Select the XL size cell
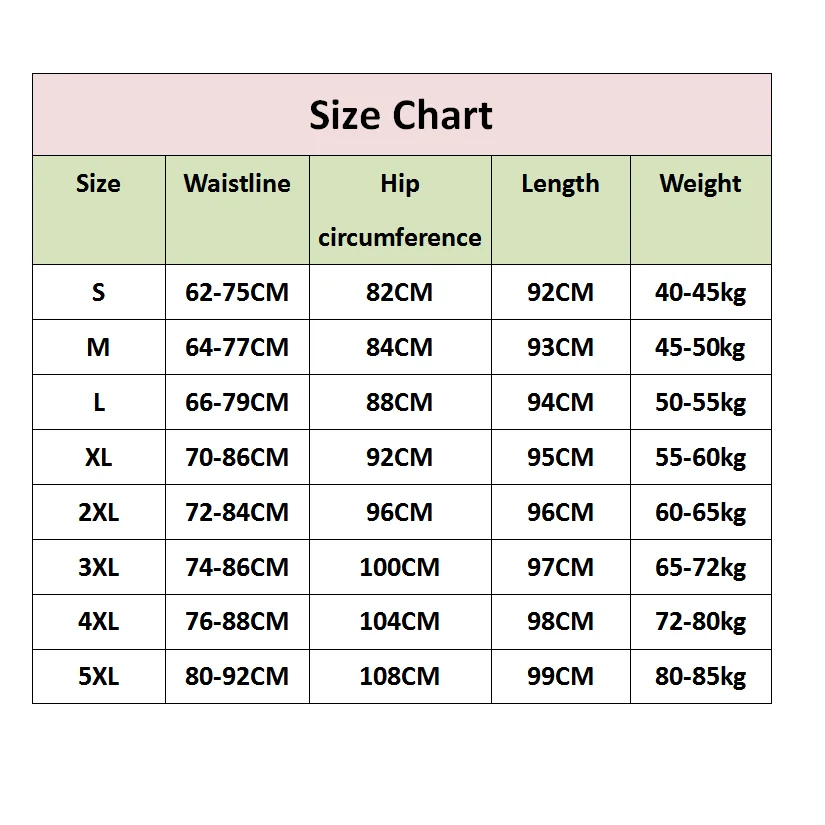The height and width of the screenshot is (825, 825). click(99, 457)
